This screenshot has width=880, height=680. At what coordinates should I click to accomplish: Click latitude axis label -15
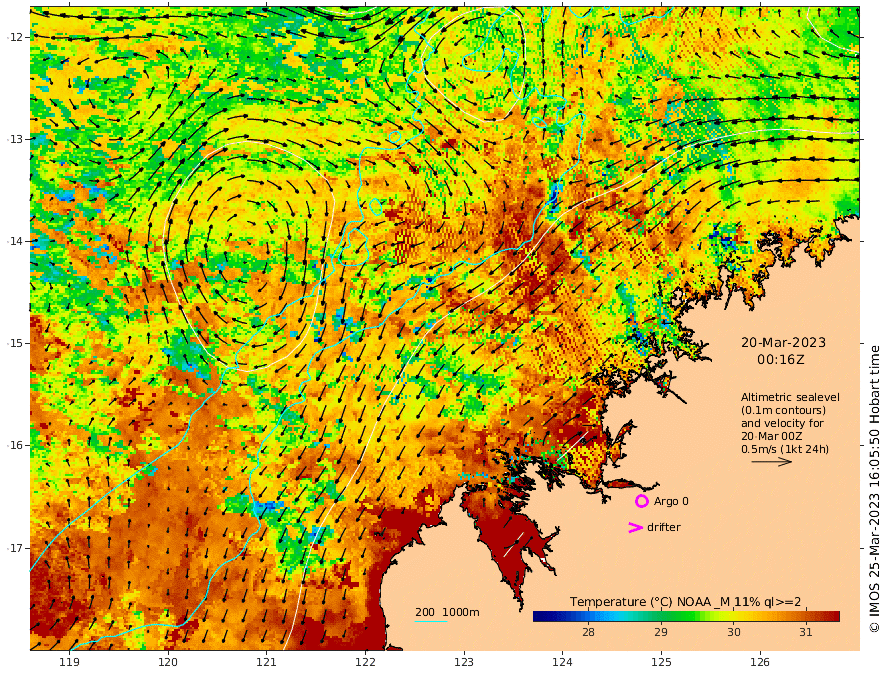[x=15, y=343]
